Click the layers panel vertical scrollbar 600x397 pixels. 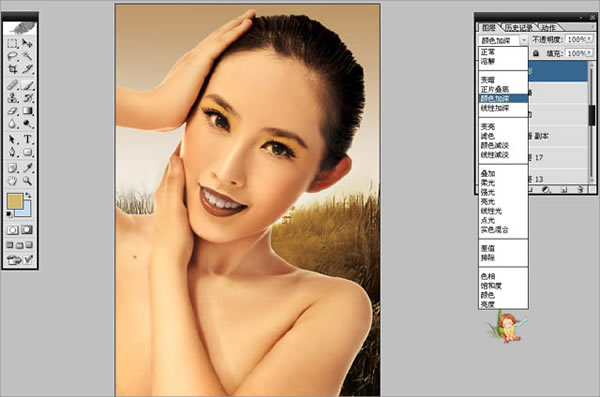pyautogui.click(x=592, y=122)
